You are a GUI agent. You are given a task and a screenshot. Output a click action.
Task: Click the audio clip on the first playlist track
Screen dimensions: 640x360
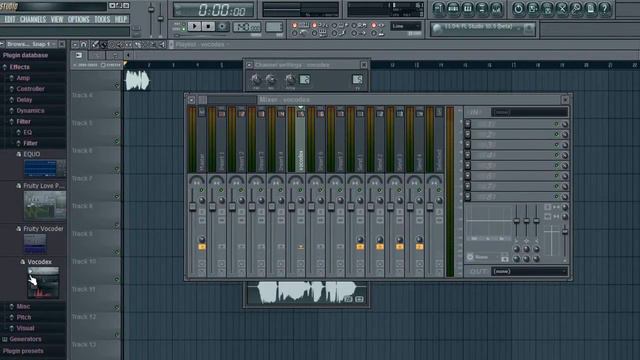click(x=137, y=80)
